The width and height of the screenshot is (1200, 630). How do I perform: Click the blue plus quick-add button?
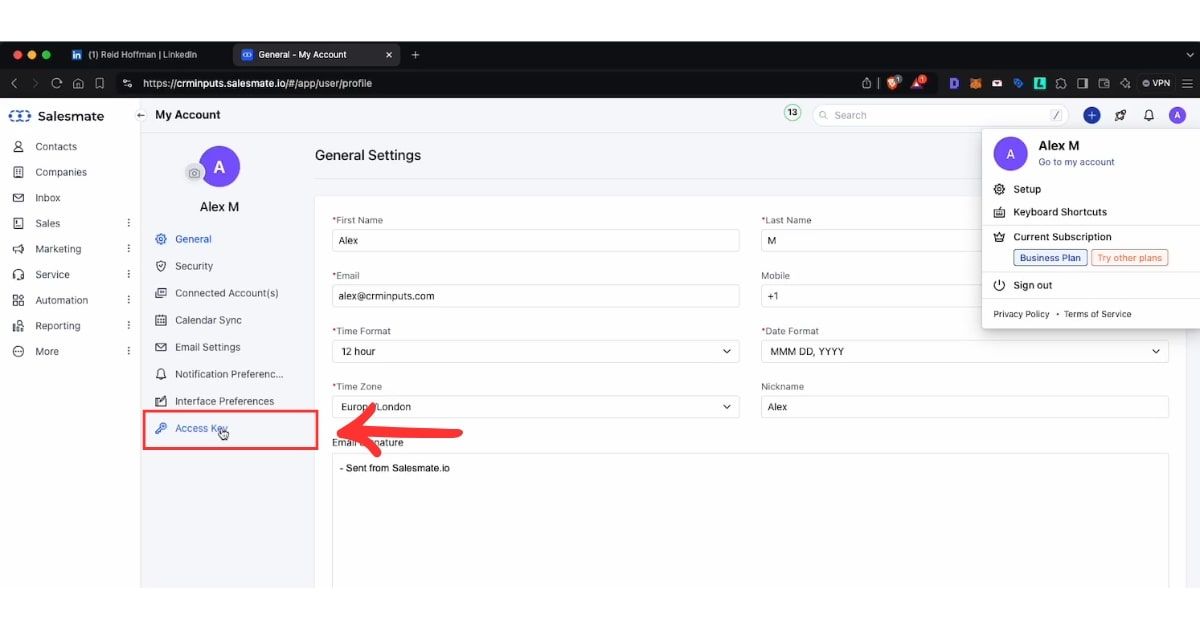(1091, 115)
